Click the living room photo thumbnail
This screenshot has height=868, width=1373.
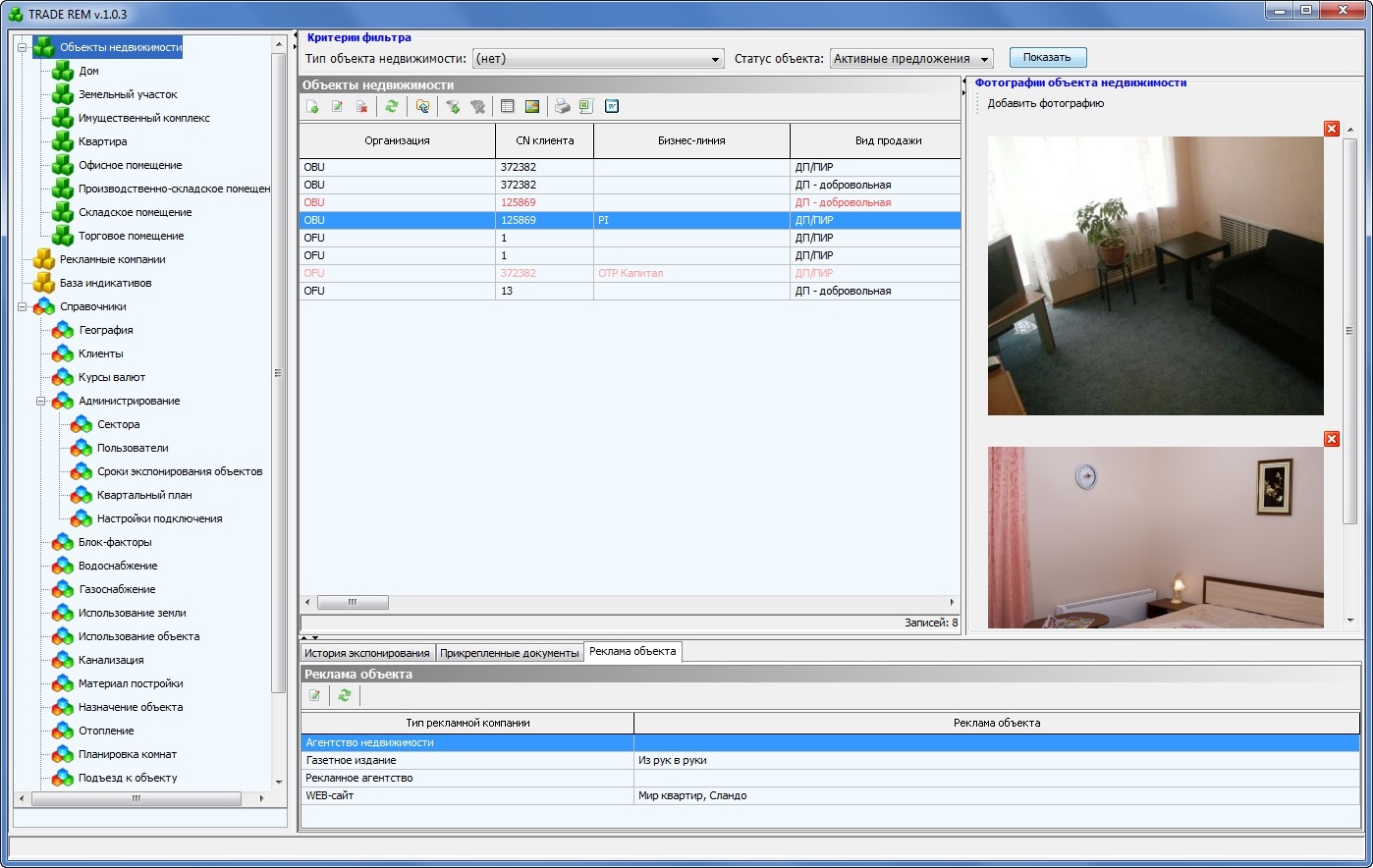1156,276
